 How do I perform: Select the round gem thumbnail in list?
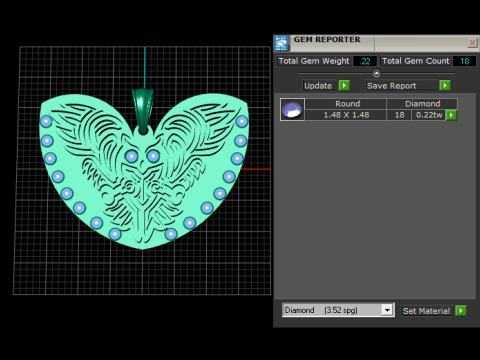292,109
